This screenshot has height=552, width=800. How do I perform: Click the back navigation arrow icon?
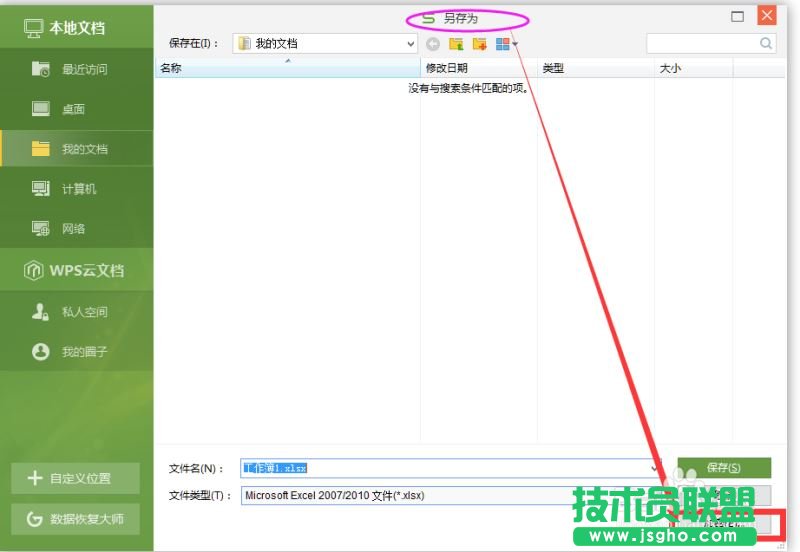(x=433, y=44)
